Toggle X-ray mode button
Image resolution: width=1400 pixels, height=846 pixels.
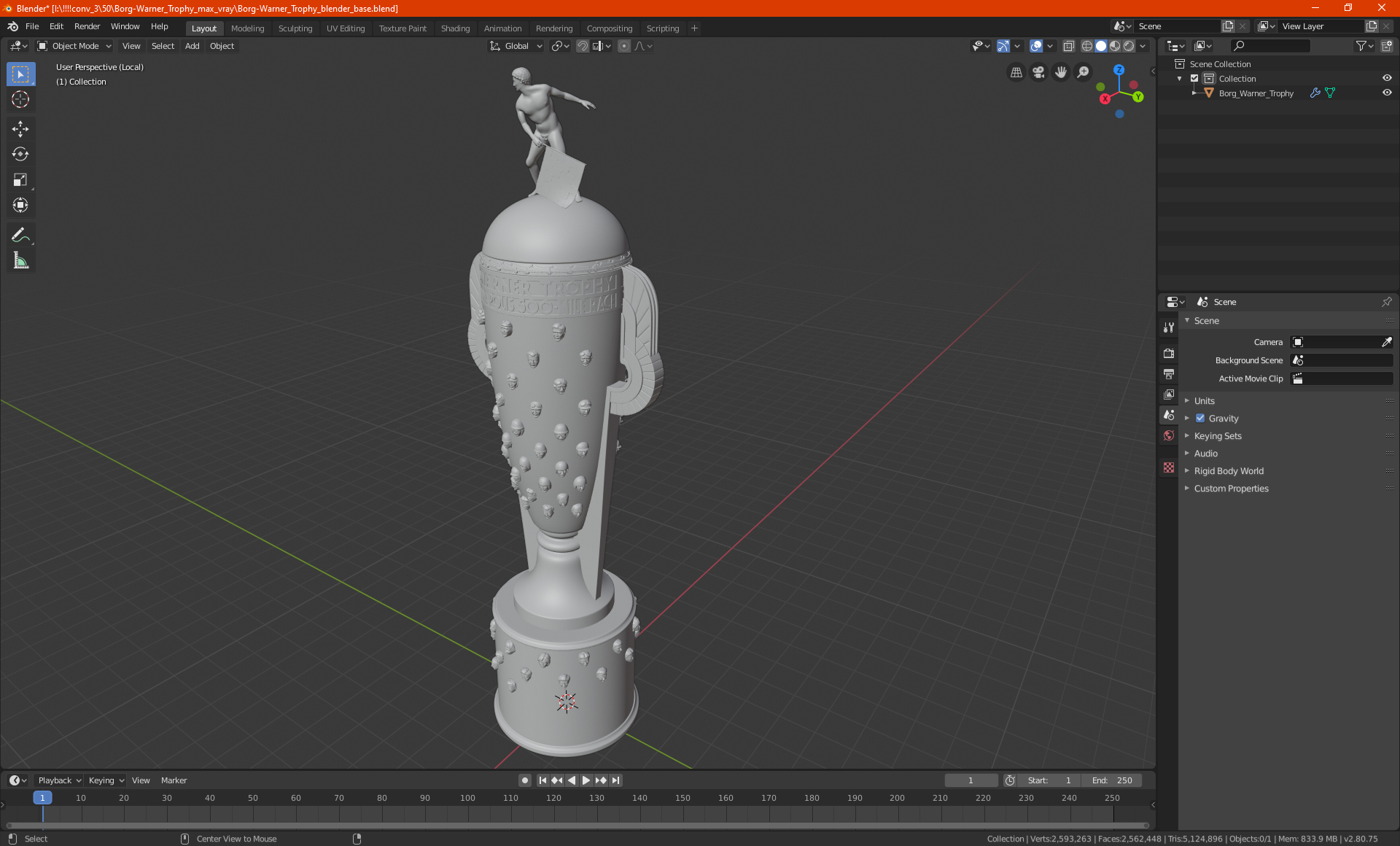pos(1068,46)
